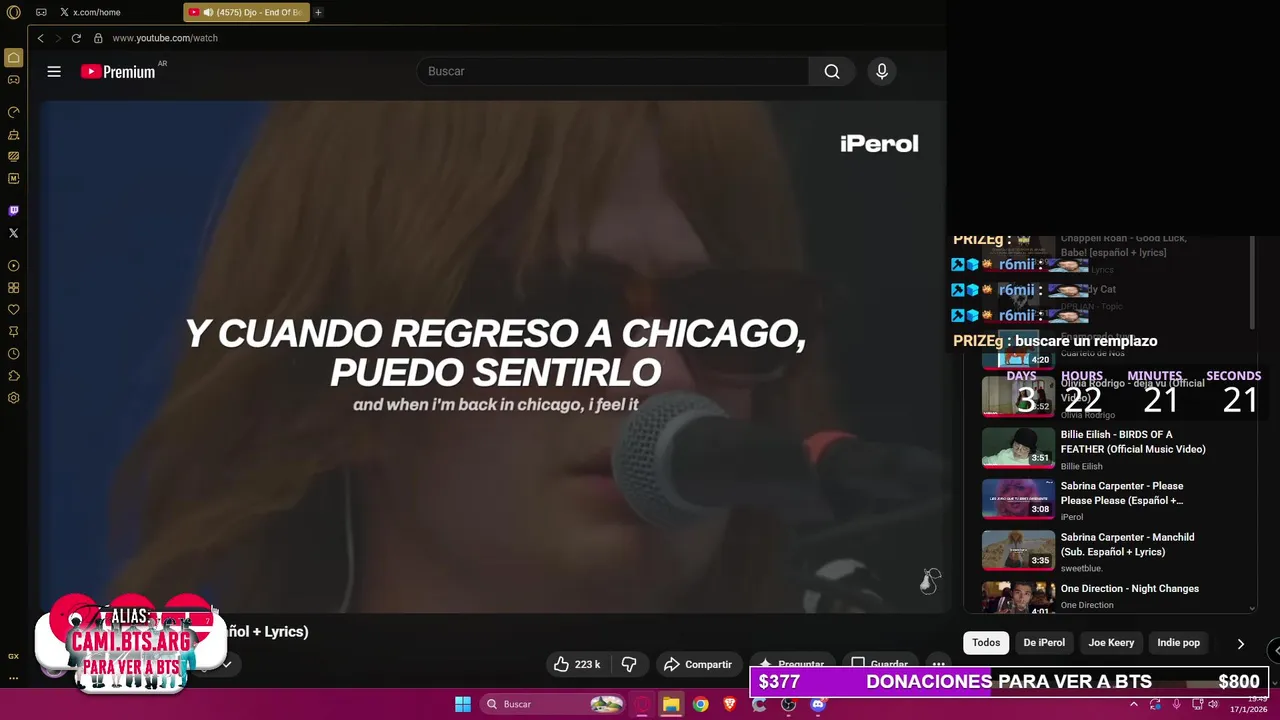Select the Joe Keery filter chip
1280x720 pixels.
click(x=1111, y=643)
